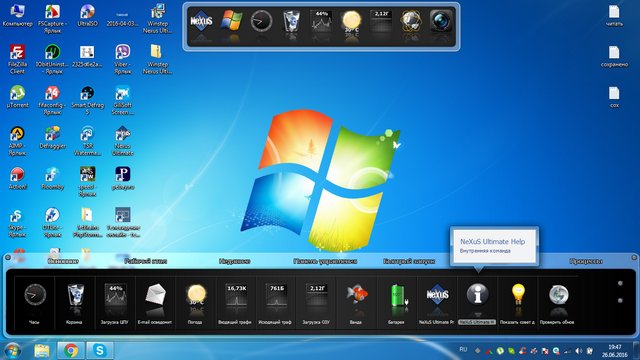Viewport: 640px width, 360px height.
Task: Switch to the rightmost shelf tab (Процессы)
Action: click(x=586, y=261)
